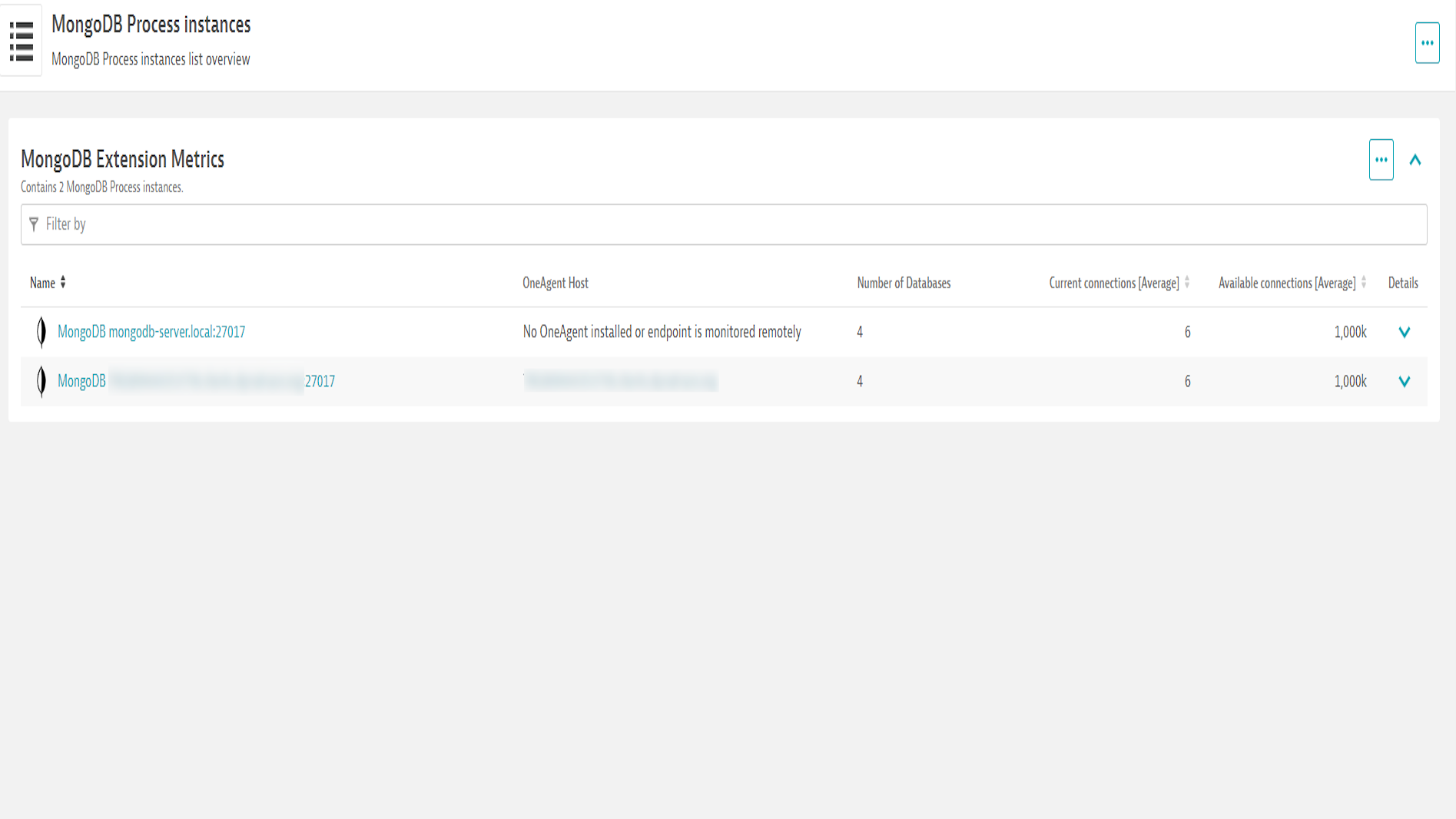Click the Number of Databases column header
Image resolution: width=1456 pixels, height=819 pixels.
(904, 283)
